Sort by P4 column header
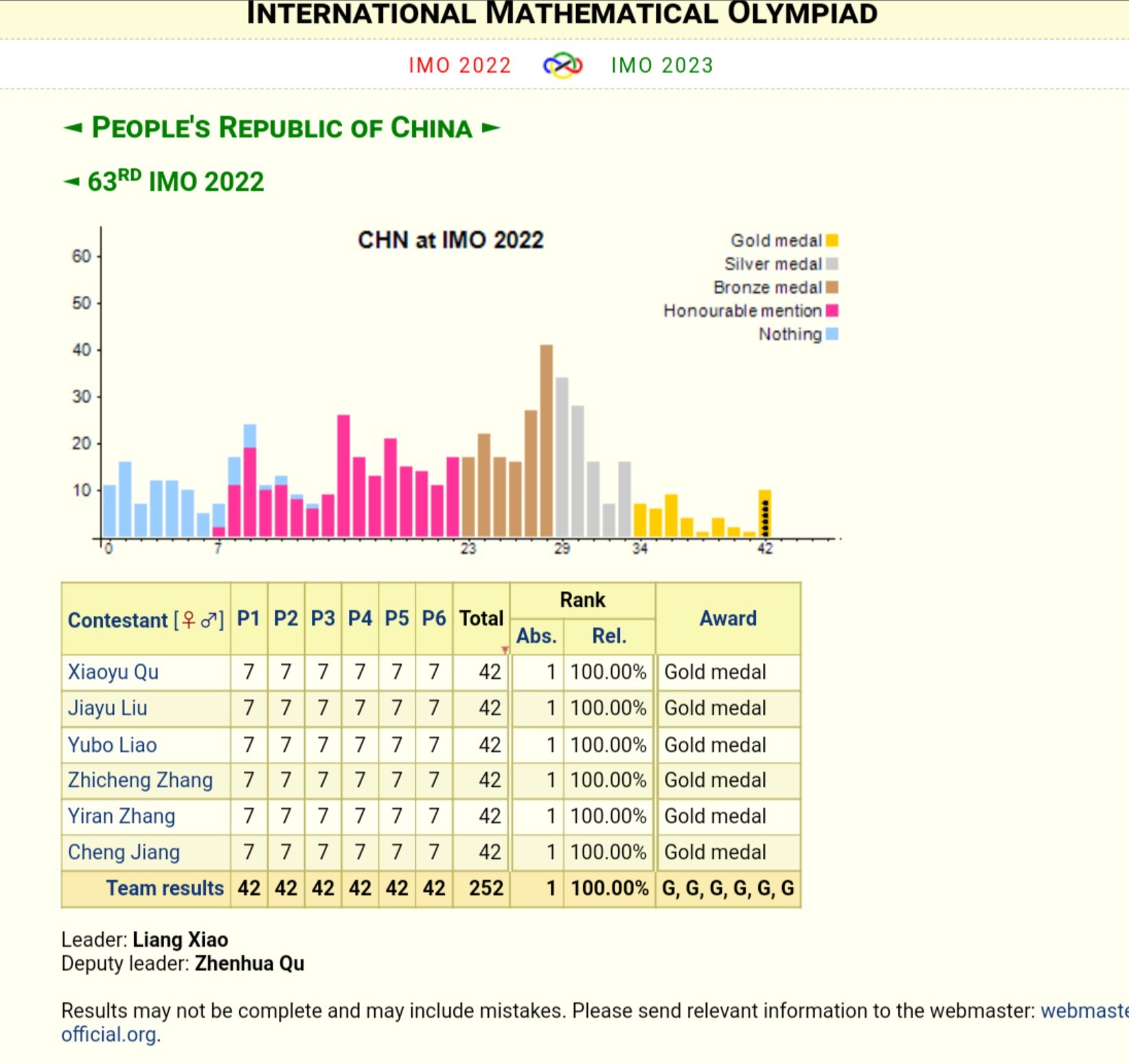This screenshot has height=1064, width=1129. [x=360, y=618]
